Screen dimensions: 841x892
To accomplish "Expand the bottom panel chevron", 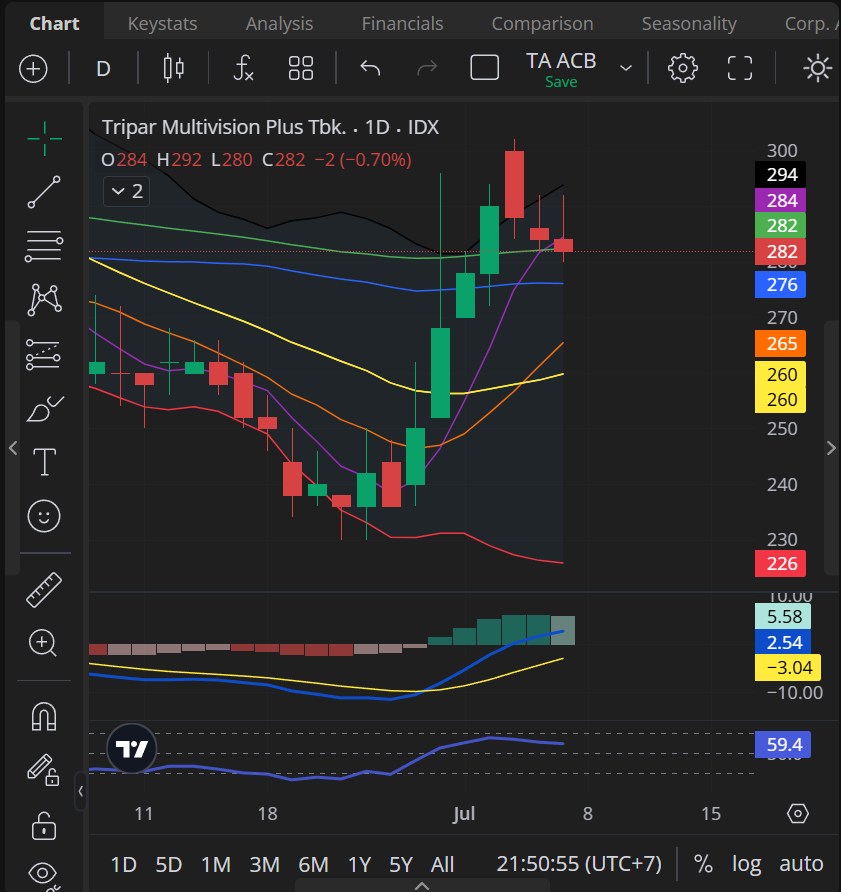I will tap(422, 885).
